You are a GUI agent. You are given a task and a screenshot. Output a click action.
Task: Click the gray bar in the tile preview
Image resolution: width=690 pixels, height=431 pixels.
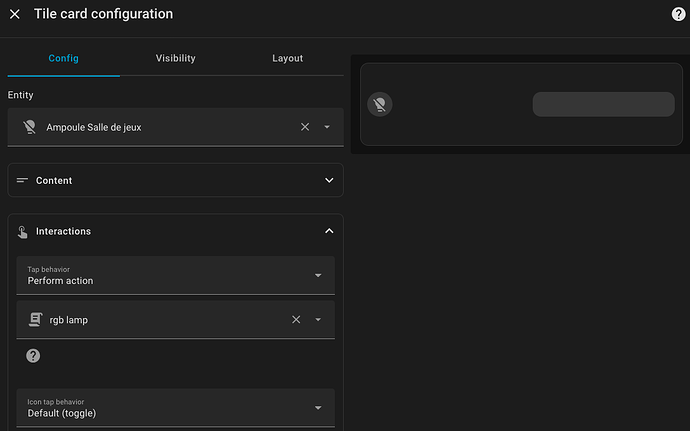(603, 104)
